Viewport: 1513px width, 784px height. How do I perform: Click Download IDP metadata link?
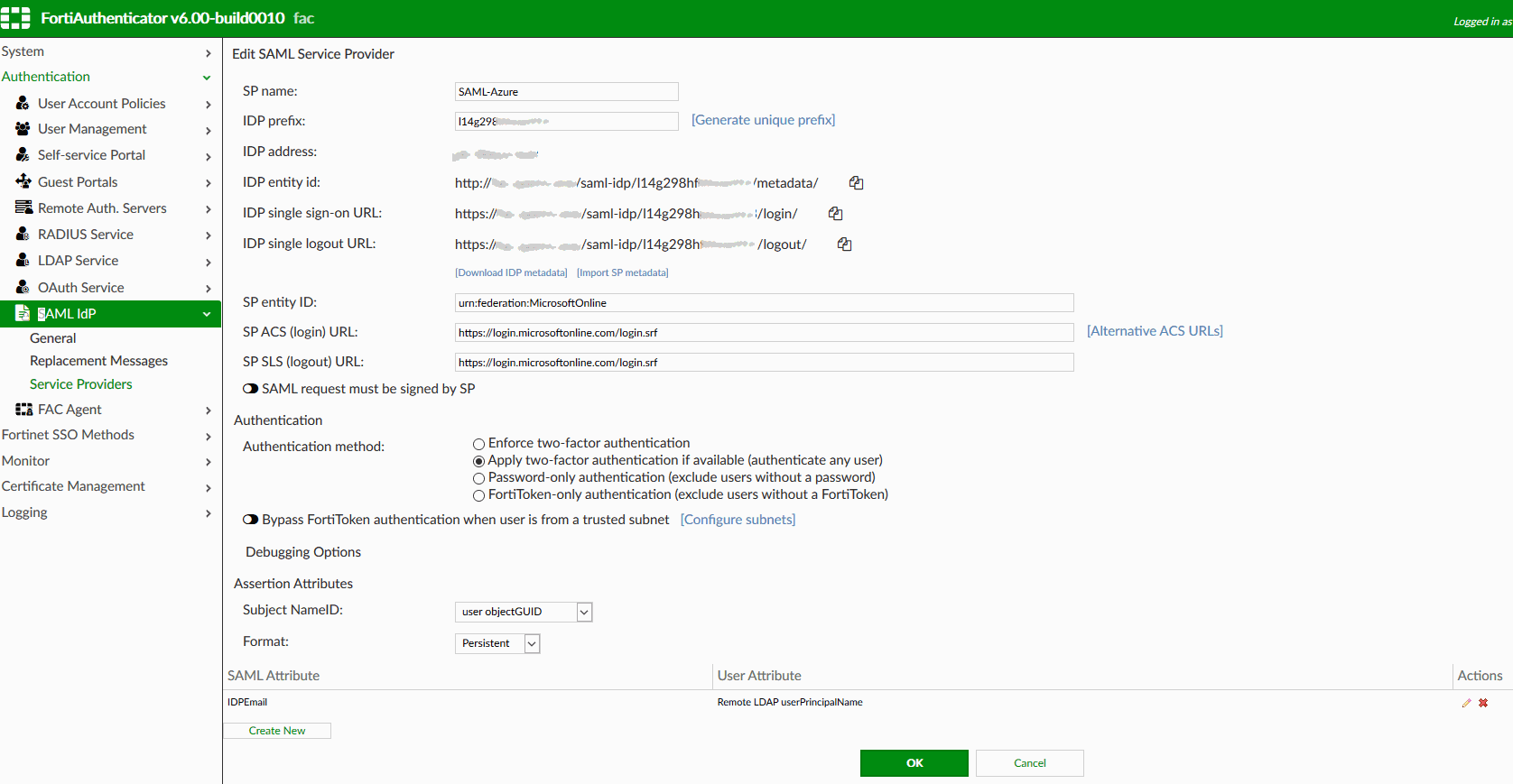[x=511, y=272]
